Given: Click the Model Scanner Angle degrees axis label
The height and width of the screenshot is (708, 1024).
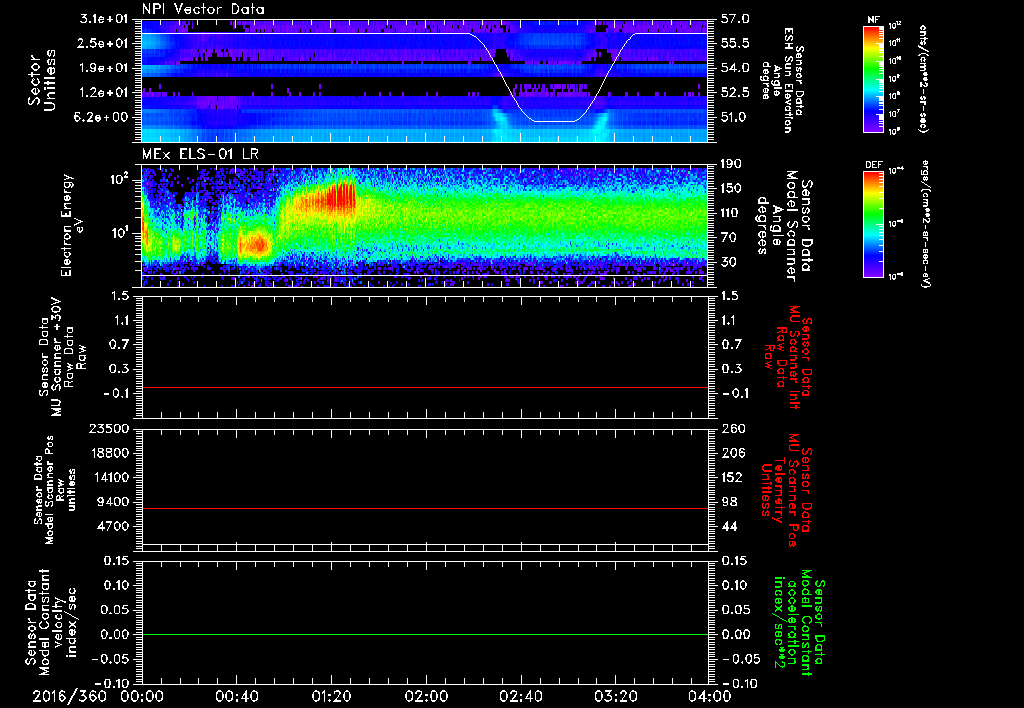Looking at the screenshot, I should pos(784,226).
